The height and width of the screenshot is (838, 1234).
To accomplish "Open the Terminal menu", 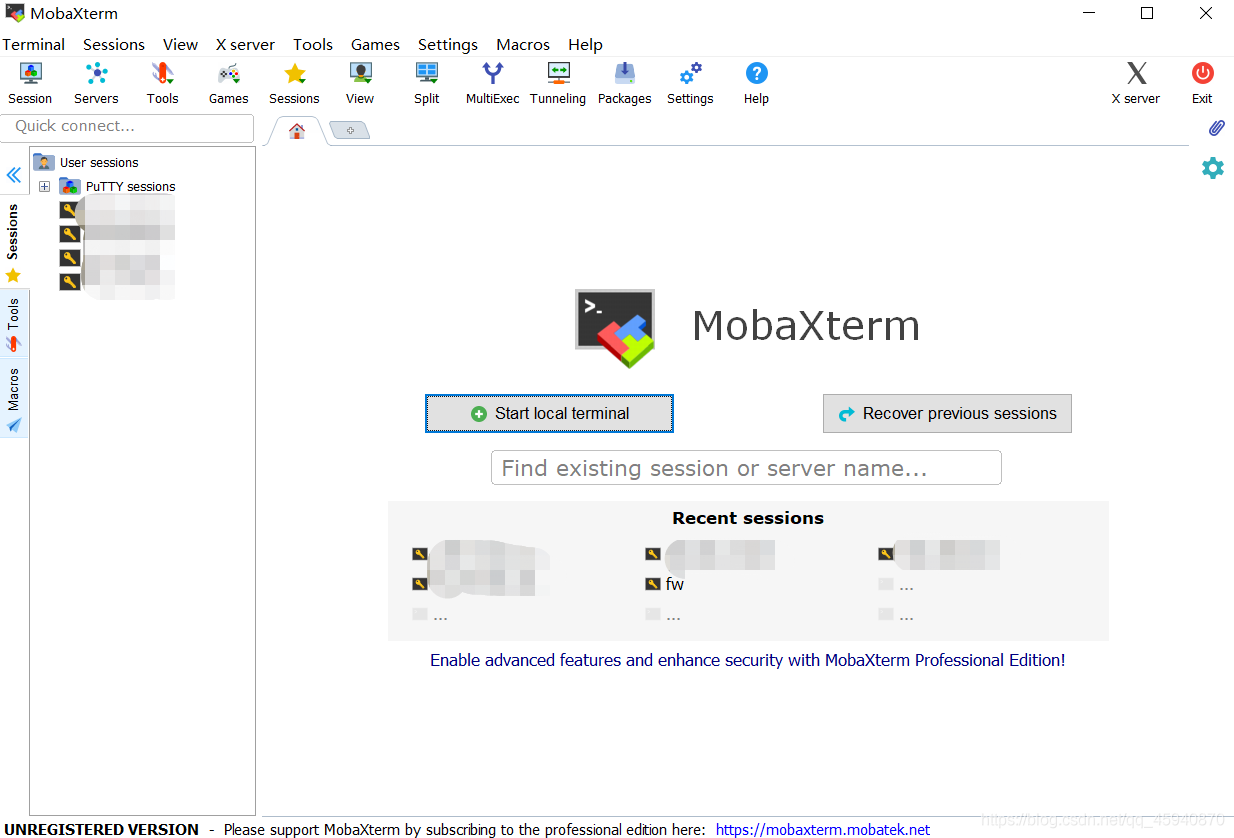I will coord(34,44).
